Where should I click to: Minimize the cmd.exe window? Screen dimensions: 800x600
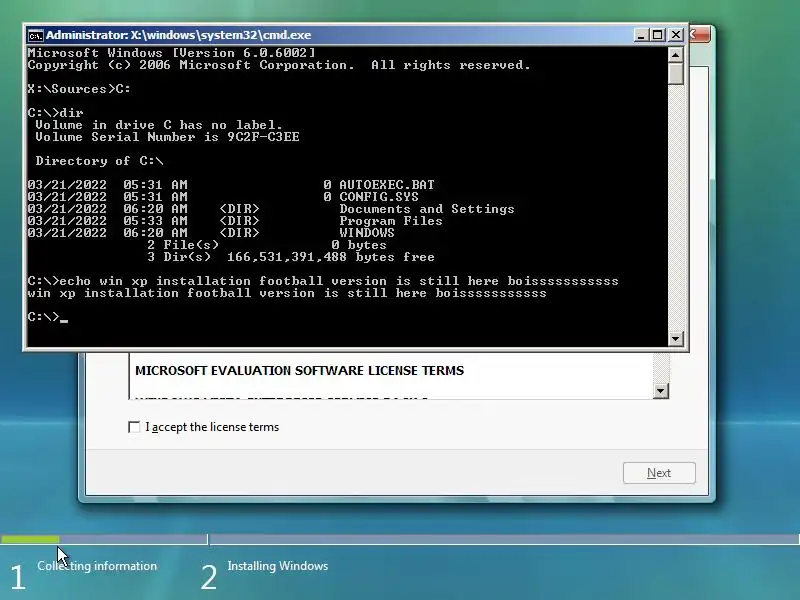point(641,35)
